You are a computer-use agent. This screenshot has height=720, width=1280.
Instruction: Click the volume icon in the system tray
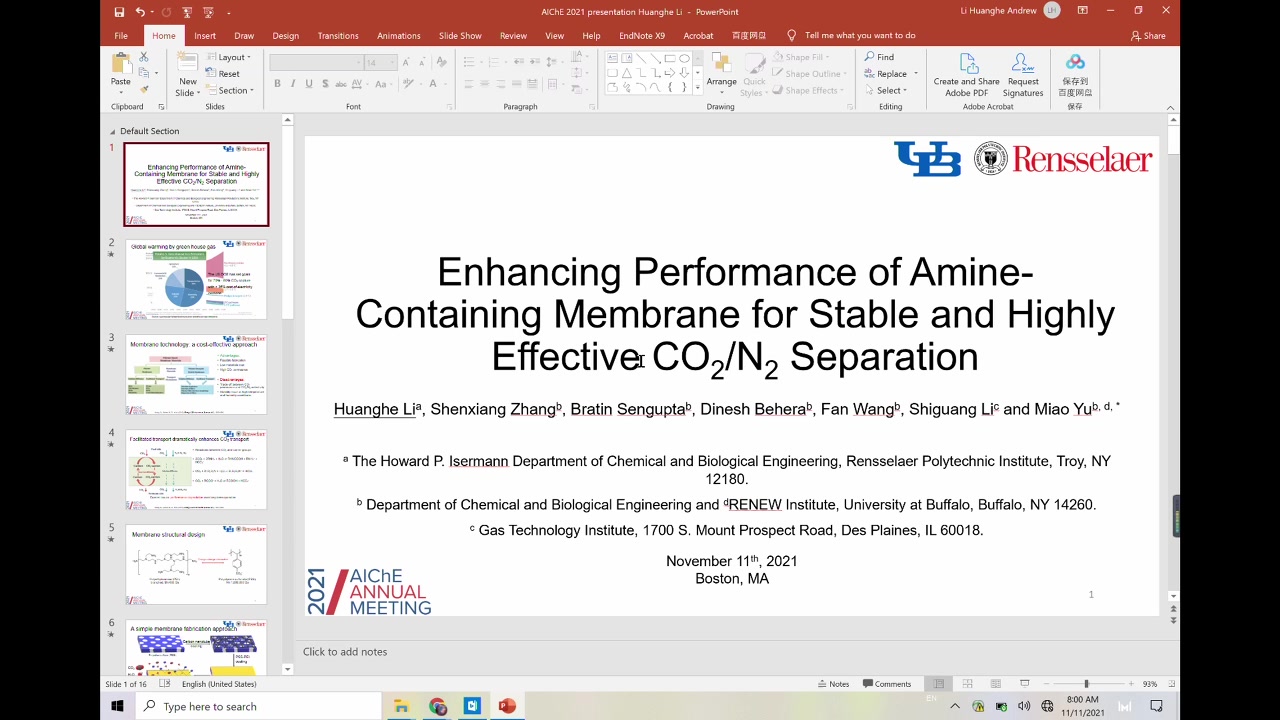(x=1024, y=706)
